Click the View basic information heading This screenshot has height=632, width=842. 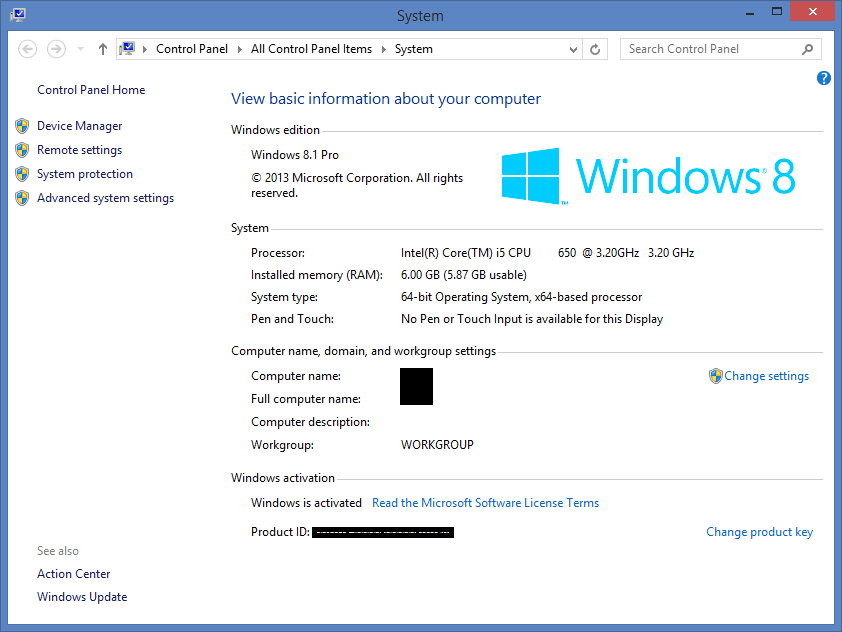click(386, 99)
